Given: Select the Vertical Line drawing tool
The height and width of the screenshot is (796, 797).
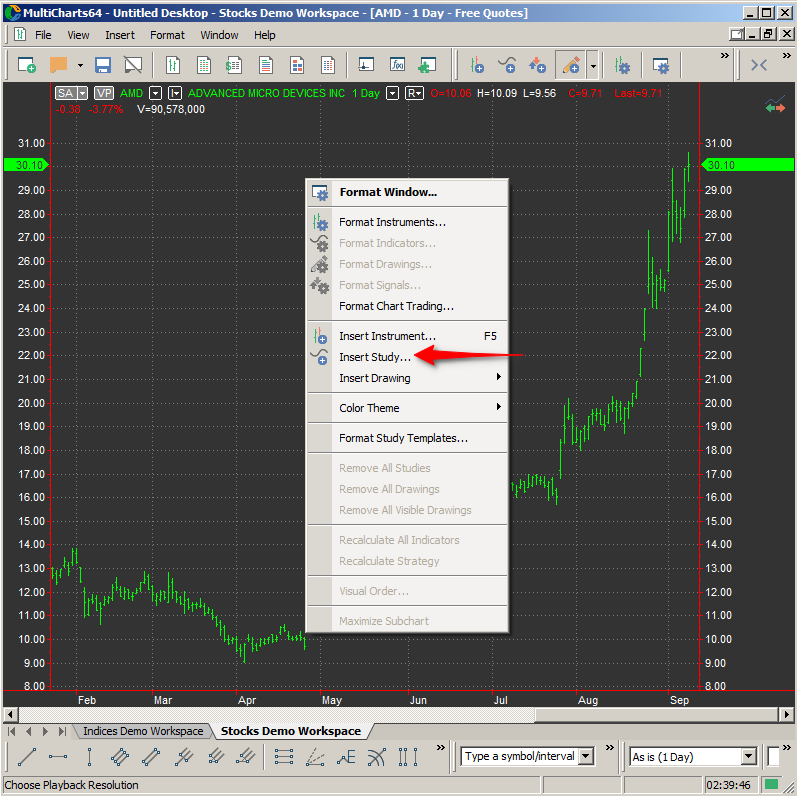Looking at the screenshot, I should (x=89, y=757).
